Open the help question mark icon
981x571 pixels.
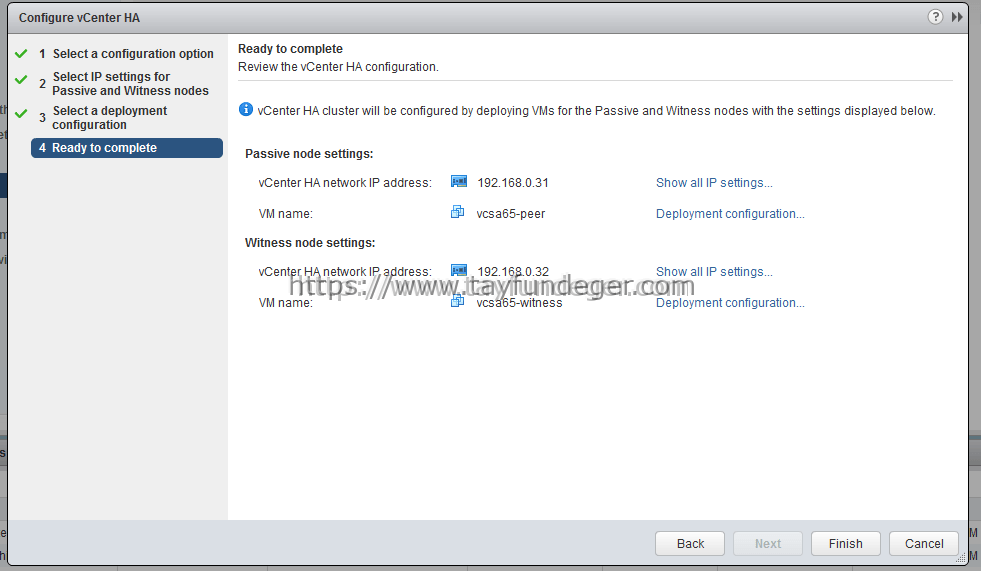tap(935, 17)
